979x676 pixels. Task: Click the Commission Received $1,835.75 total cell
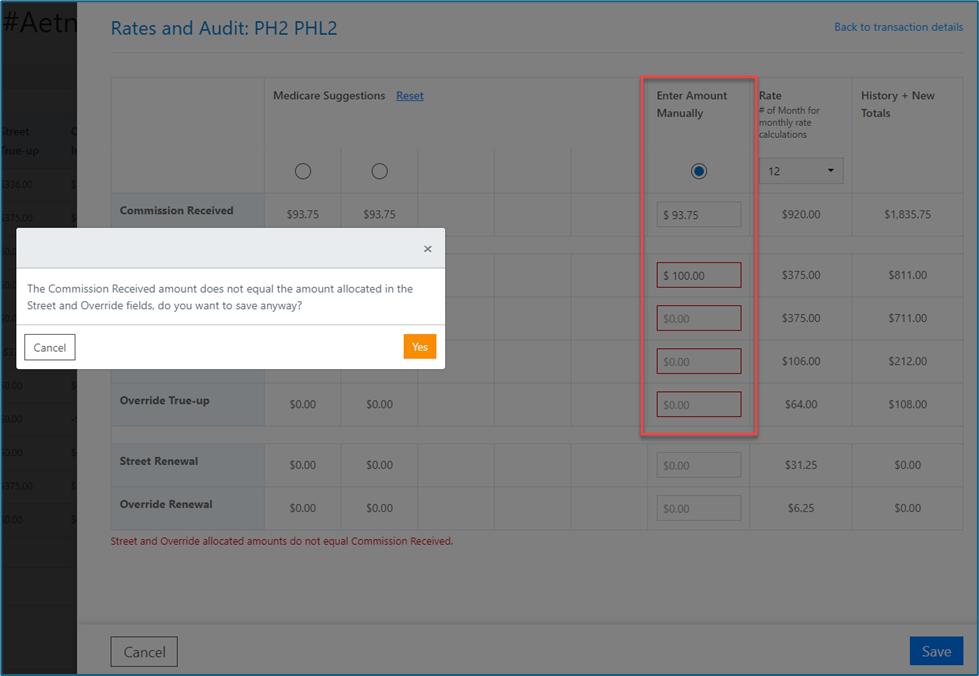point(907,215)
